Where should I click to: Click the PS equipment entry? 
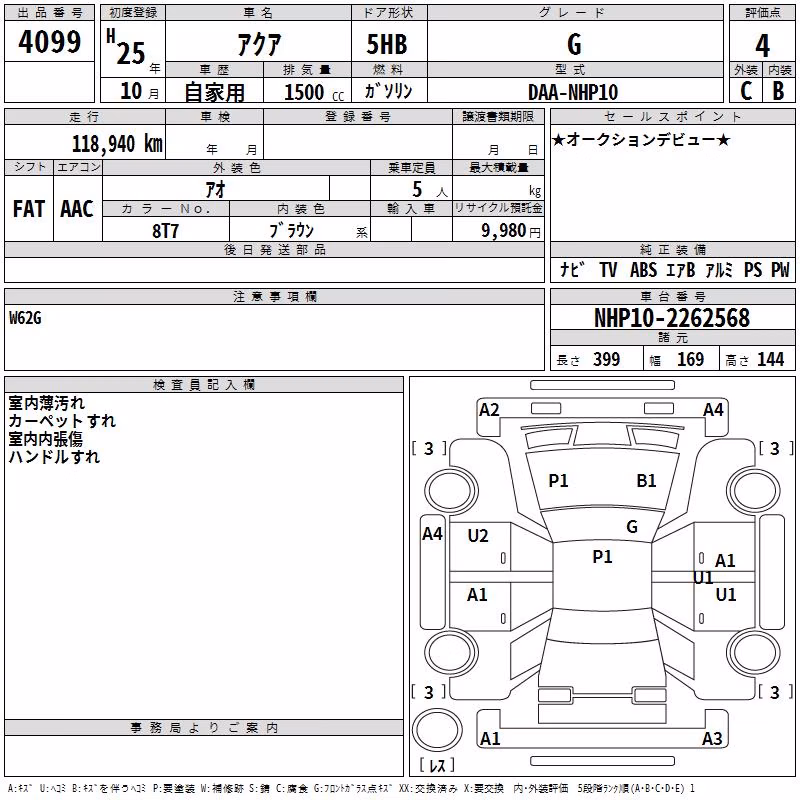click(753, 269)
